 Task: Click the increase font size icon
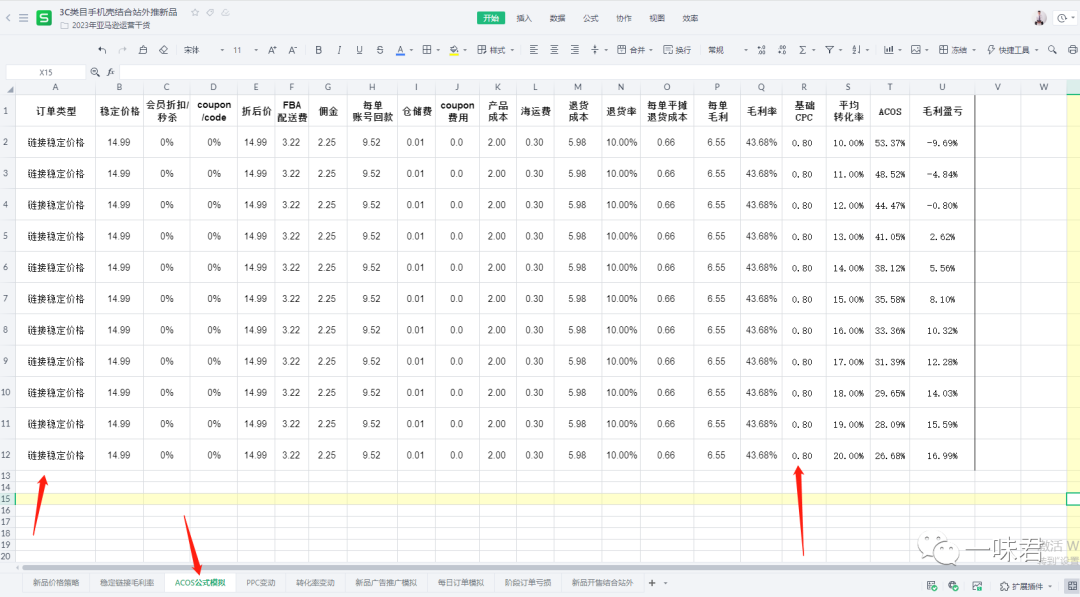pos(272,50)
